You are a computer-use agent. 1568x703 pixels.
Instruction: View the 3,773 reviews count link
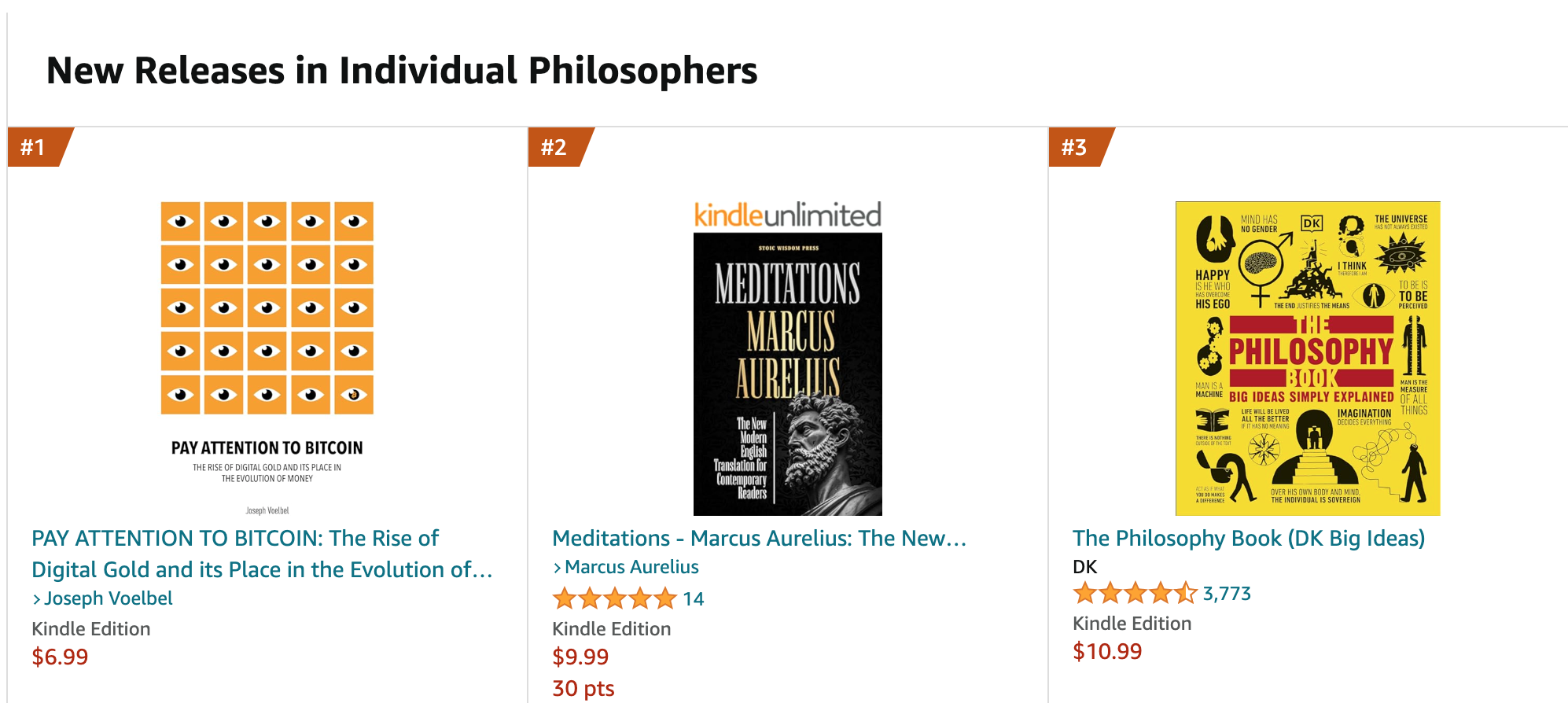(1225, 594)
